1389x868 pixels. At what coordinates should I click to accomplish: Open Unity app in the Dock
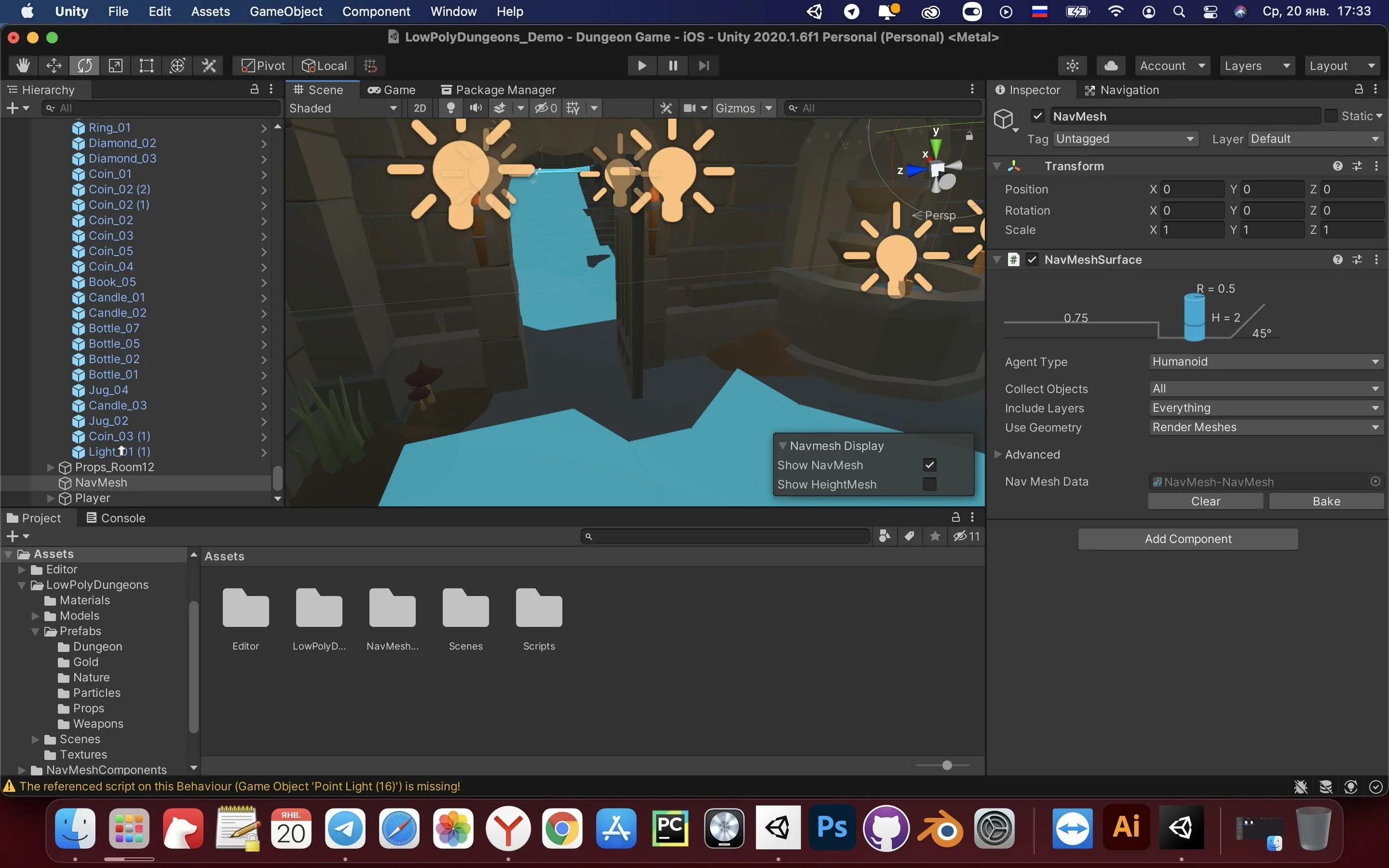coord(778,828)
